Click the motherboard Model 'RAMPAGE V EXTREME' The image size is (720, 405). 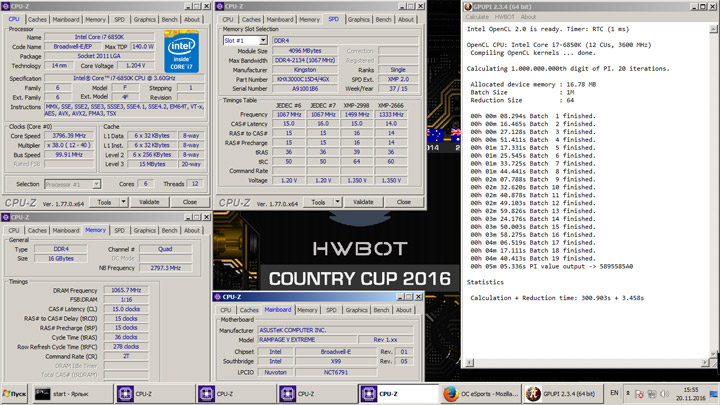(x=306, y=340)
